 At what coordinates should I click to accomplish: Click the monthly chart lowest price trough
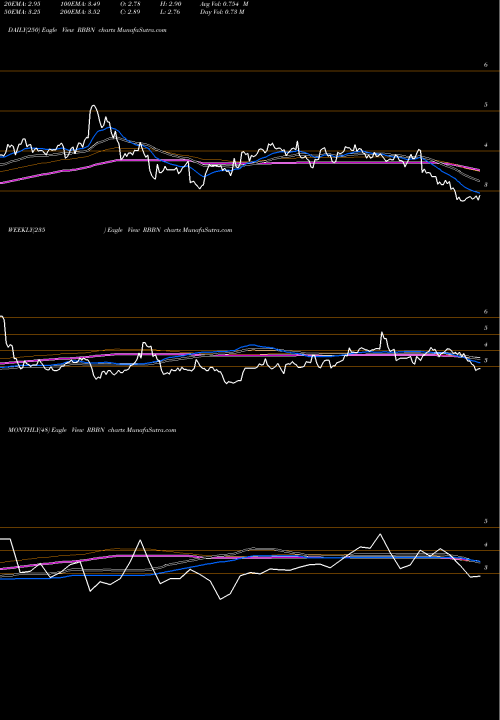(221, 599)
